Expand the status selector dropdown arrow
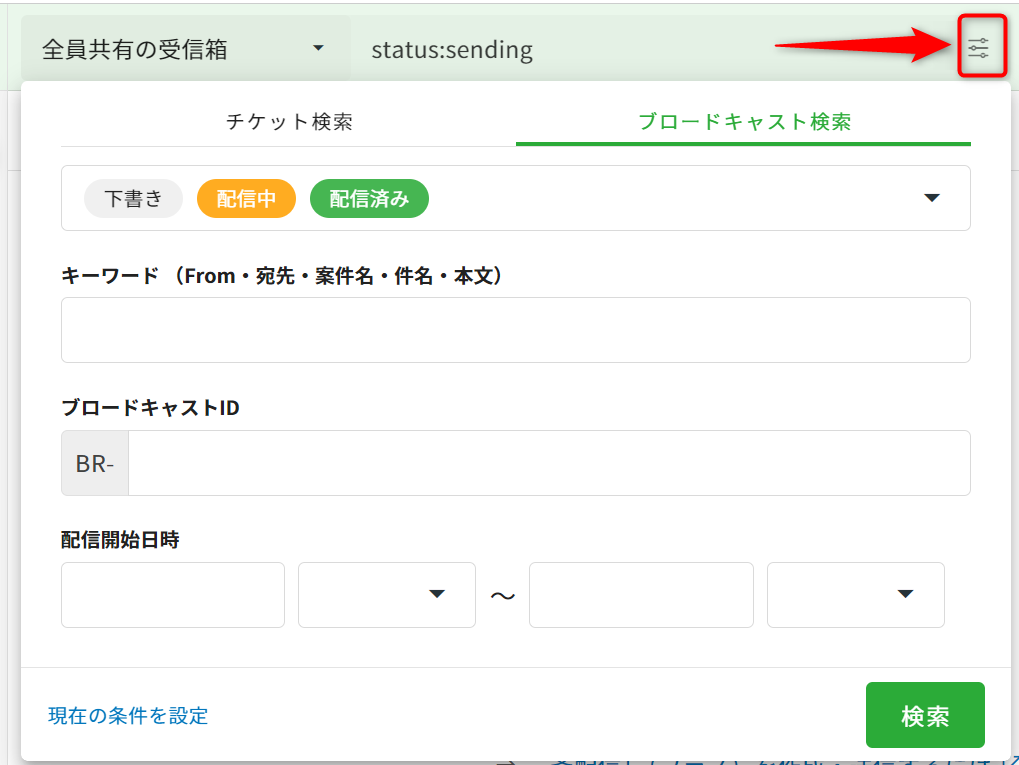 coord(932,198)
